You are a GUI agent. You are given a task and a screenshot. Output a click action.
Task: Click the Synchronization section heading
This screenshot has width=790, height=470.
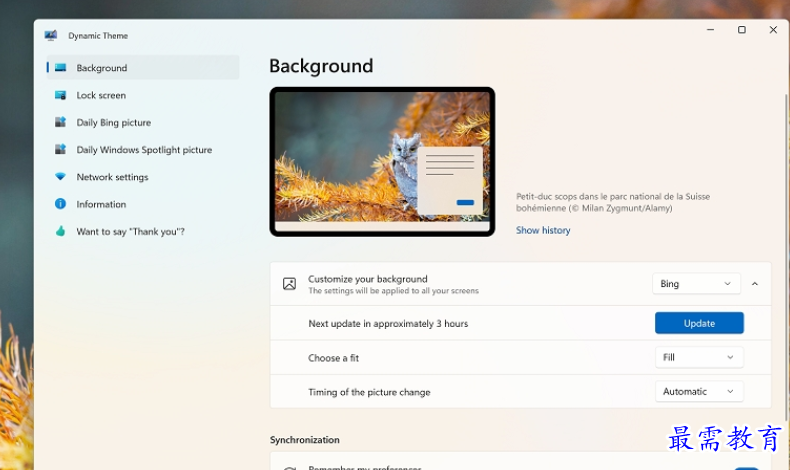pyautogui.click(x=304, y=440)
